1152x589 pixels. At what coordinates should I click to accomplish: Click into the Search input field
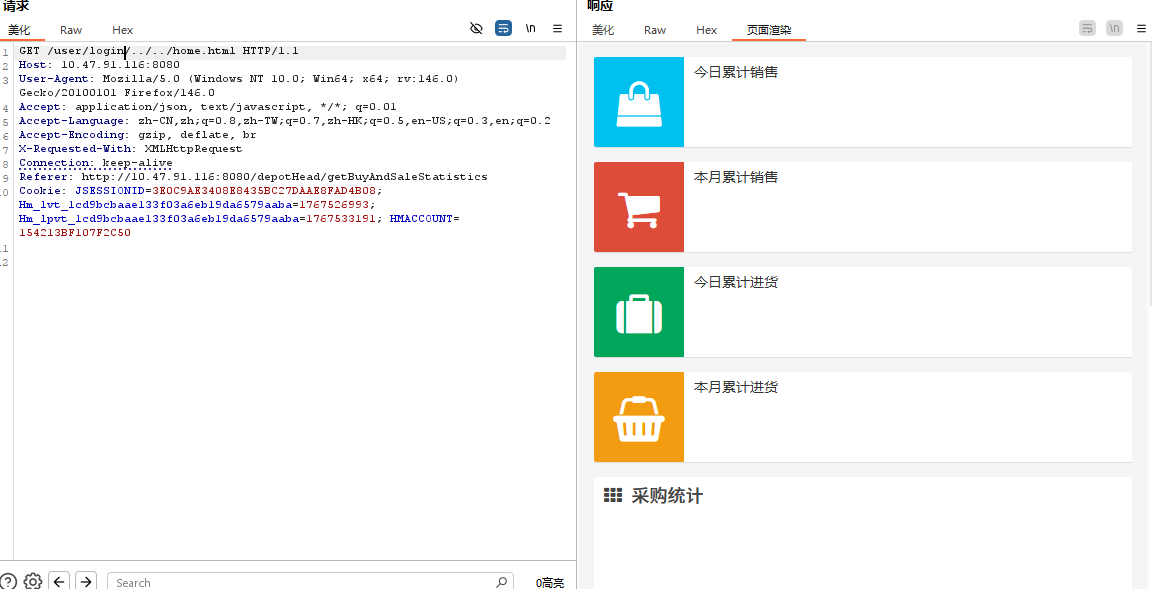coord(300,582)
